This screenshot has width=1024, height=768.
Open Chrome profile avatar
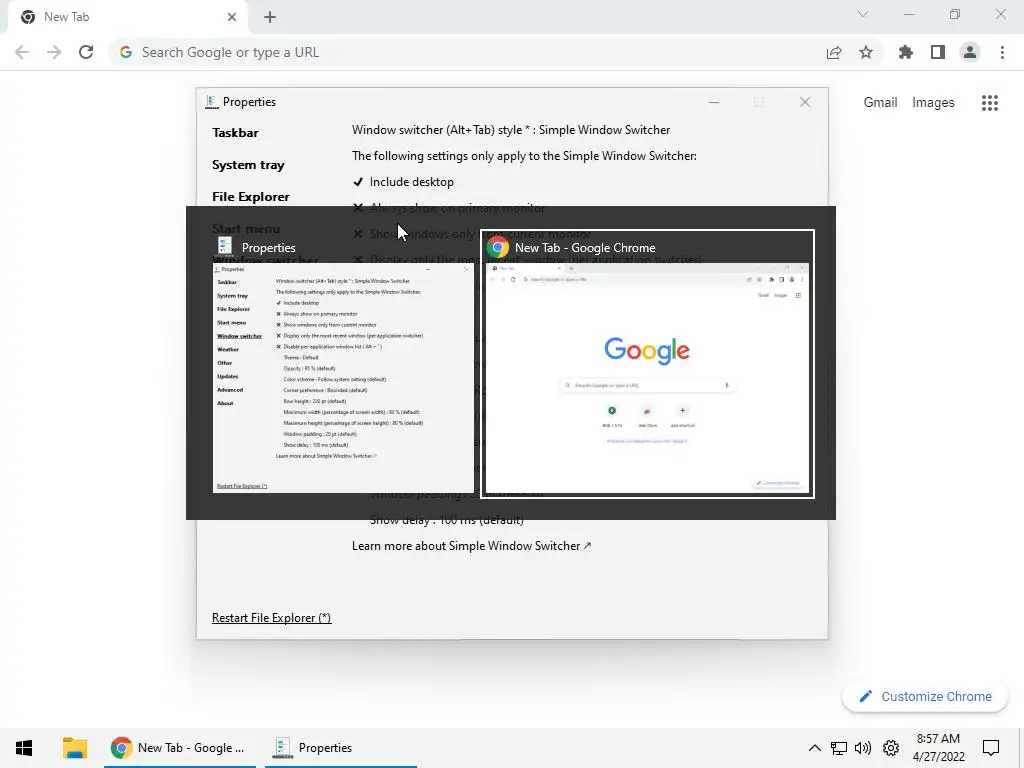(x=970, y=52)
